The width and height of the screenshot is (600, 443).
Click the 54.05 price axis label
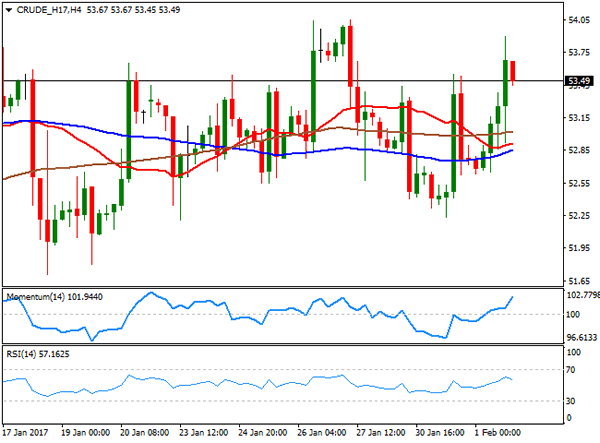(579, 20)
